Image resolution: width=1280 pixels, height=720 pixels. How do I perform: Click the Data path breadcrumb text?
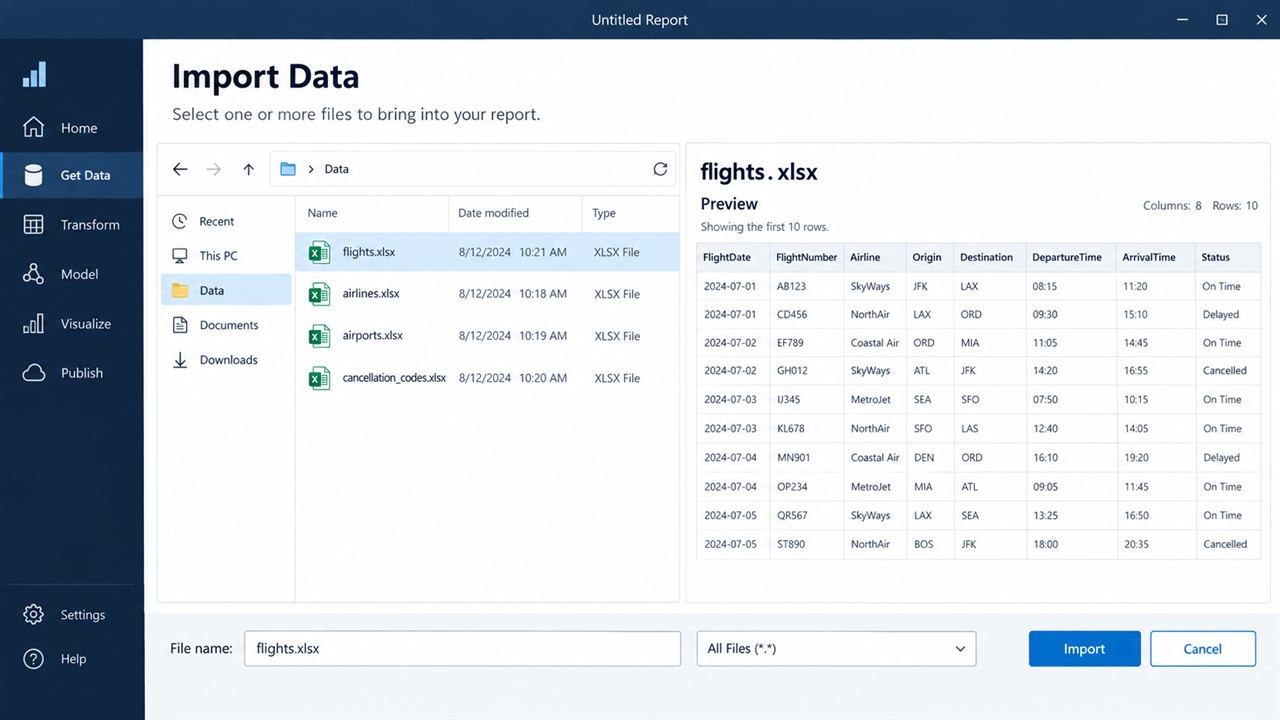336,169
